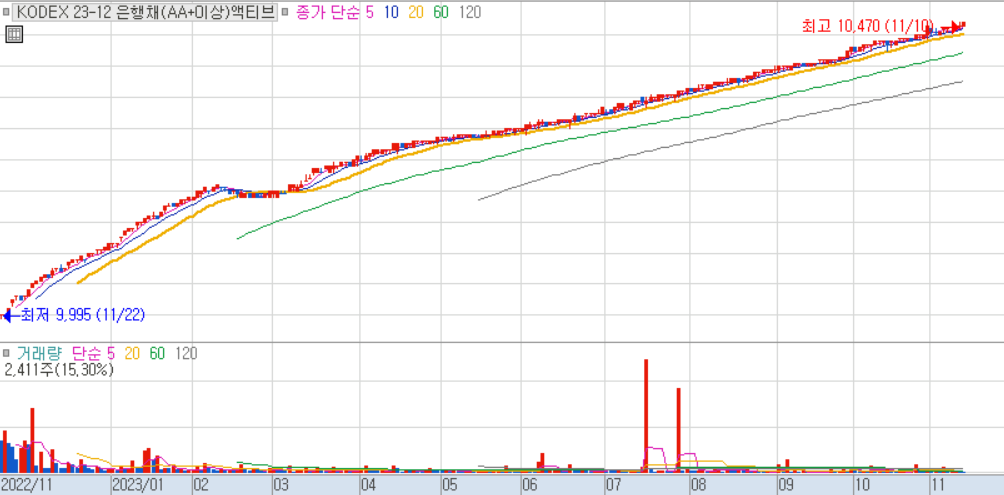Click the second tall red volume bar near 08
This screenshot has width=1004, height=495.
point(679,430)
